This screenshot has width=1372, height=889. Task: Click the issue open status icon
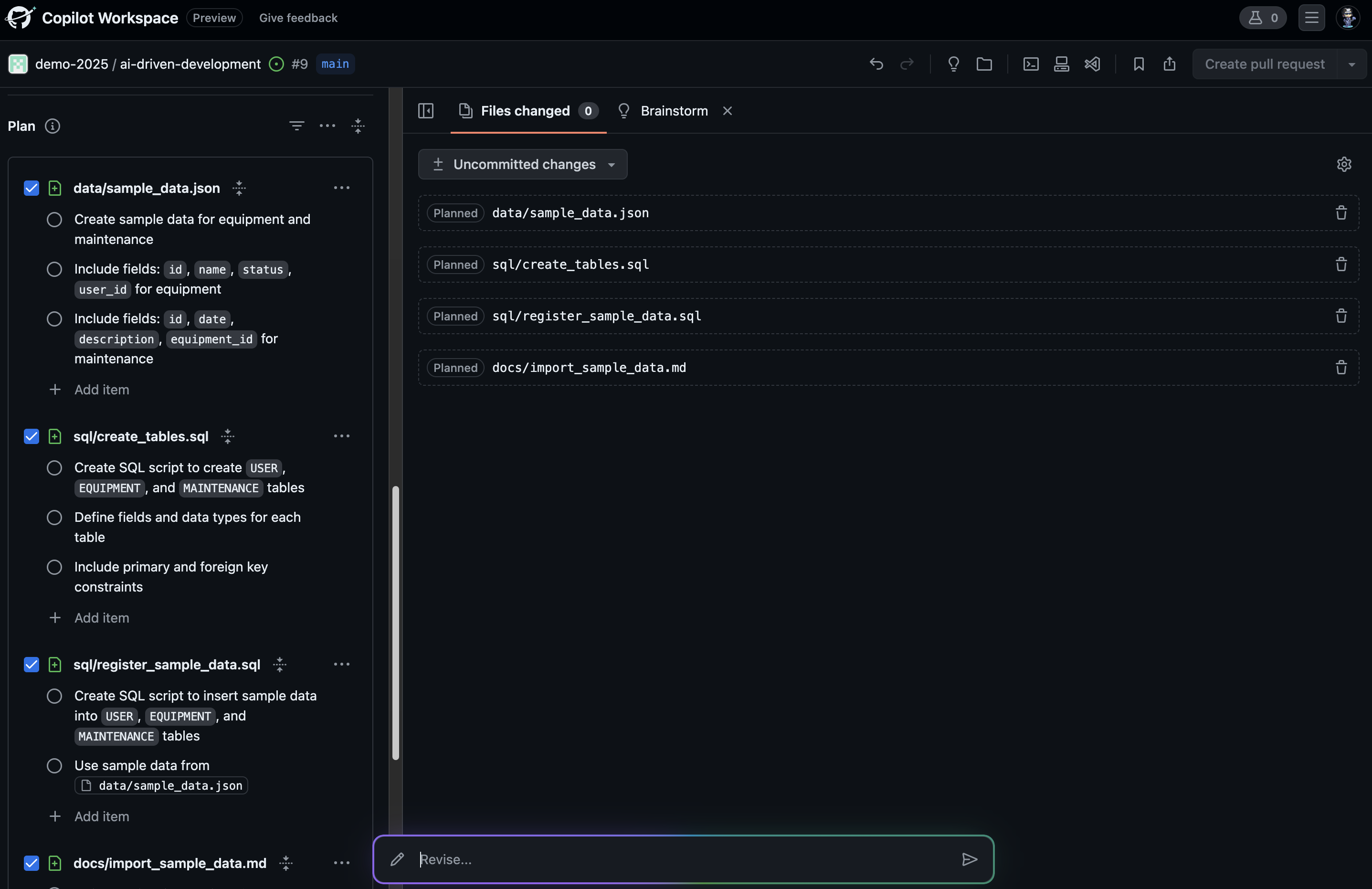pyautogui.click(x=276, y=64)
